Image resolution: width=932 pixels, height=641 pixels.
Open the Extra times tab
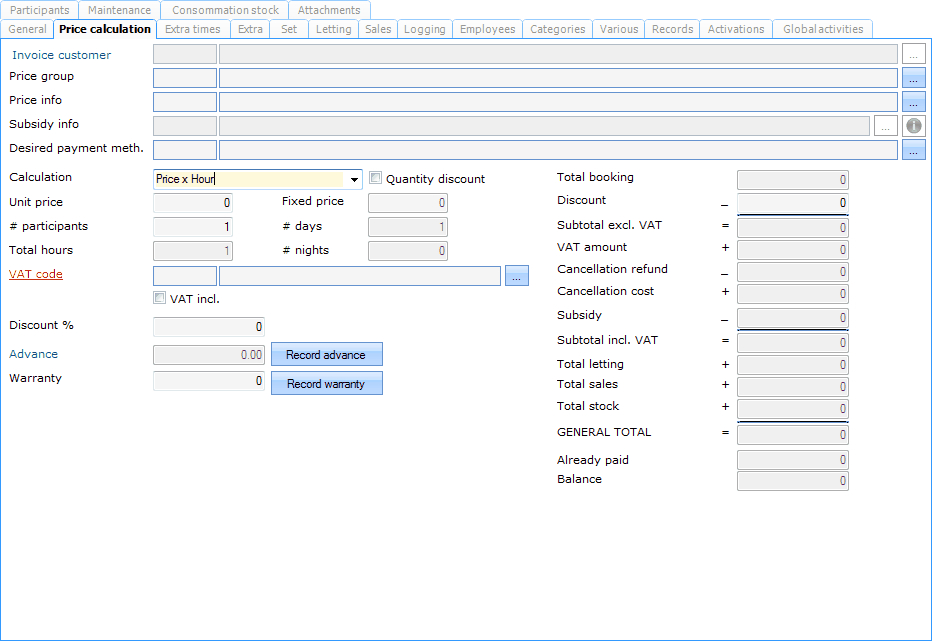tap(193, 29)
